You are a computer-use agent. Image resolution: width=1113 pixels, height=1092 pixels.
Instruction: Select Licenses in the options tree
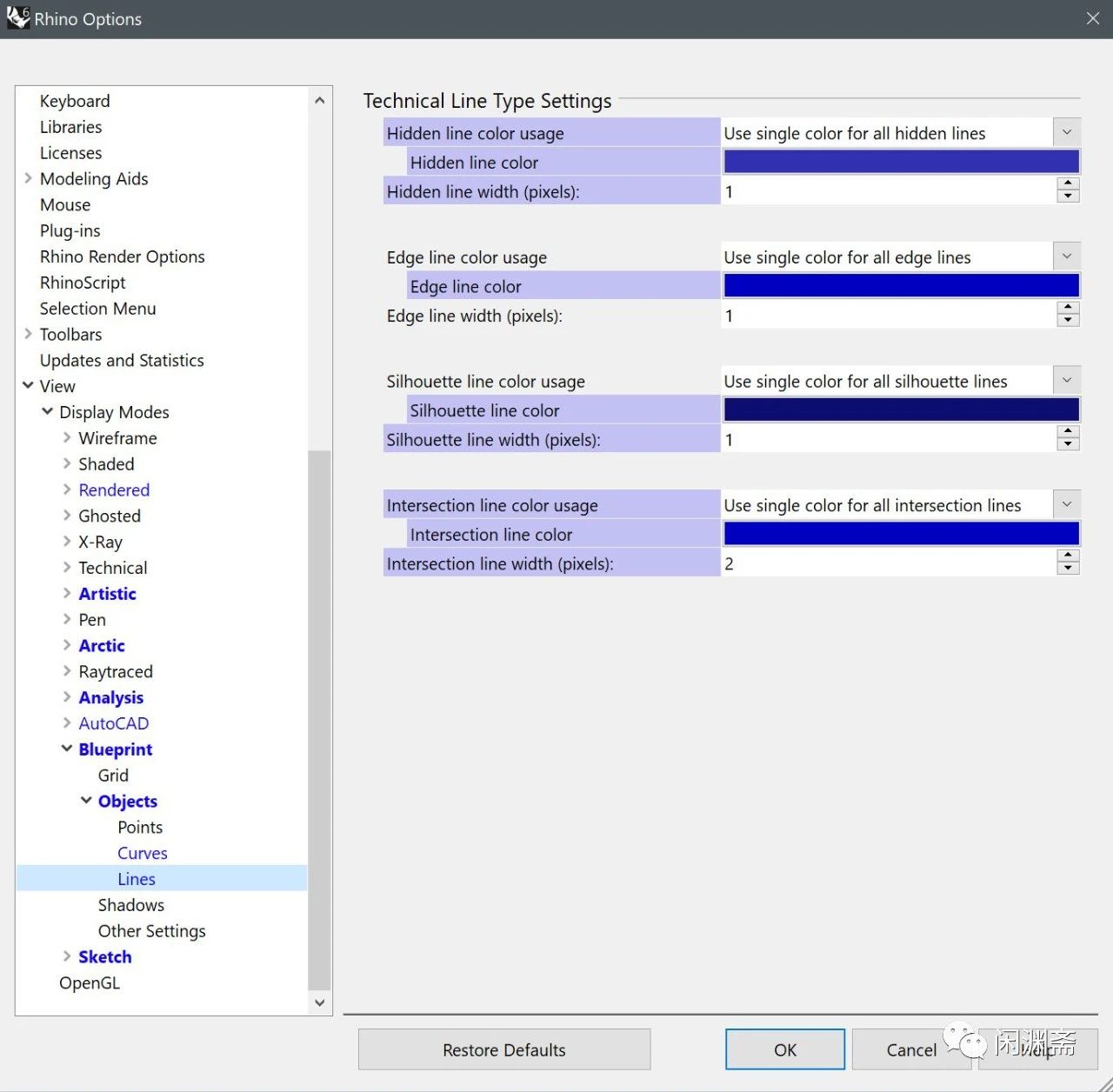pyautogui.click(x=70, y=153)
